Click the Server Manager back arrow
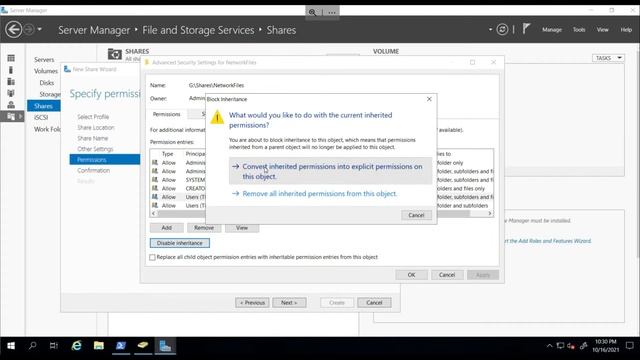 (x=13, y=29)
